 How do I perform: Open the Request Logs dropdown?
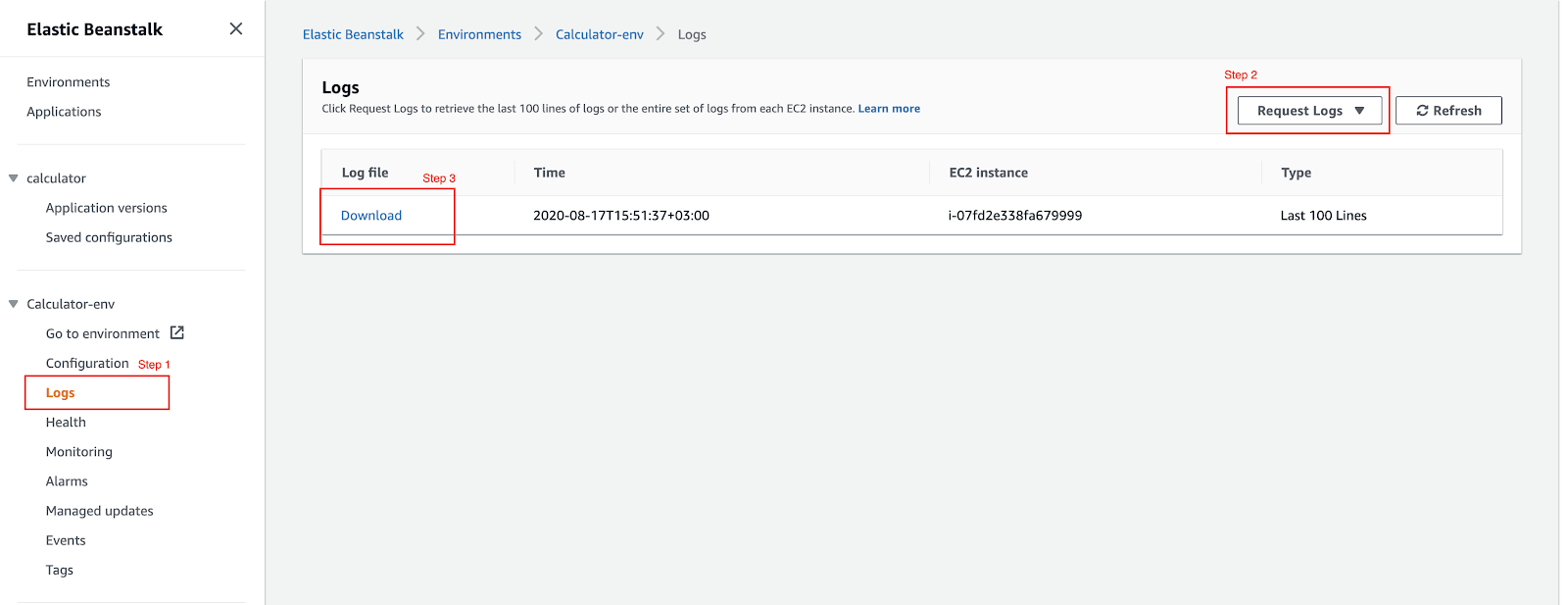point(1309,111)
